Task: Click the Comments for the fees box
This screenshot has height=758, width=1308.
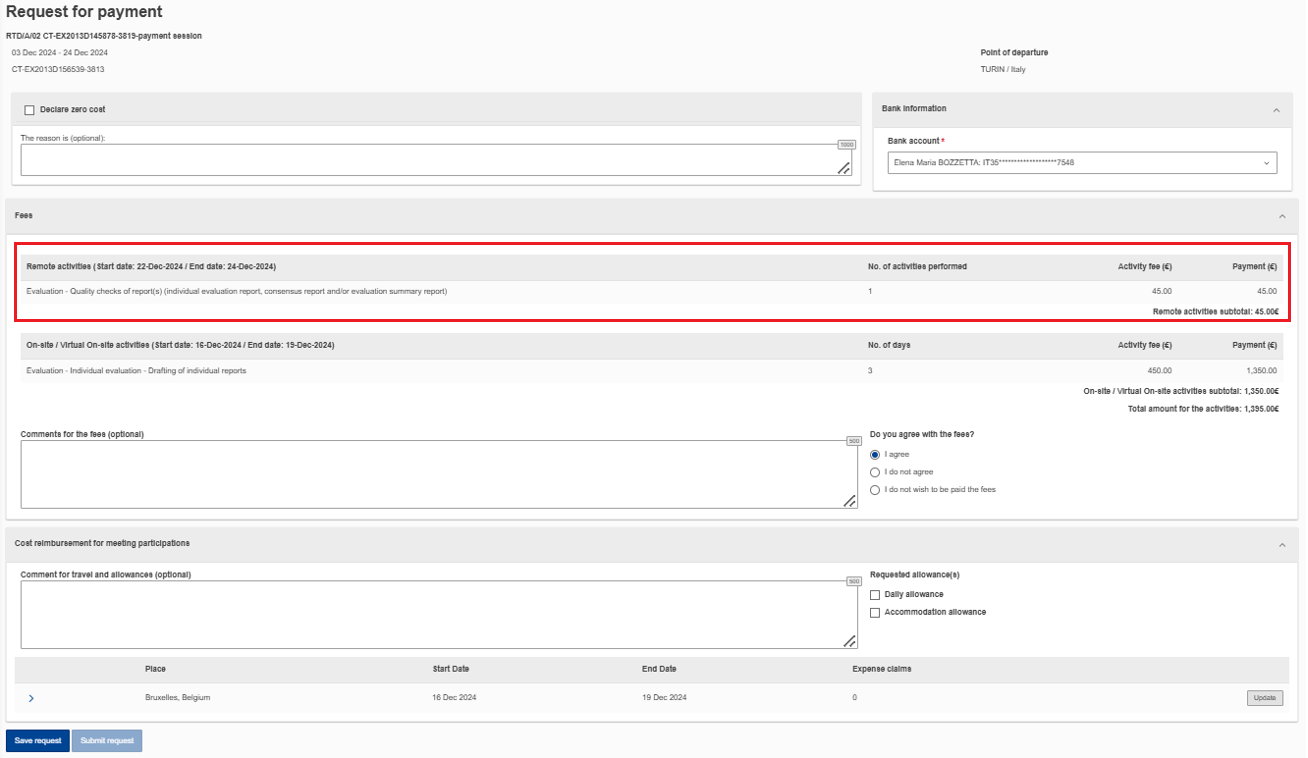Action: [439, 474]
